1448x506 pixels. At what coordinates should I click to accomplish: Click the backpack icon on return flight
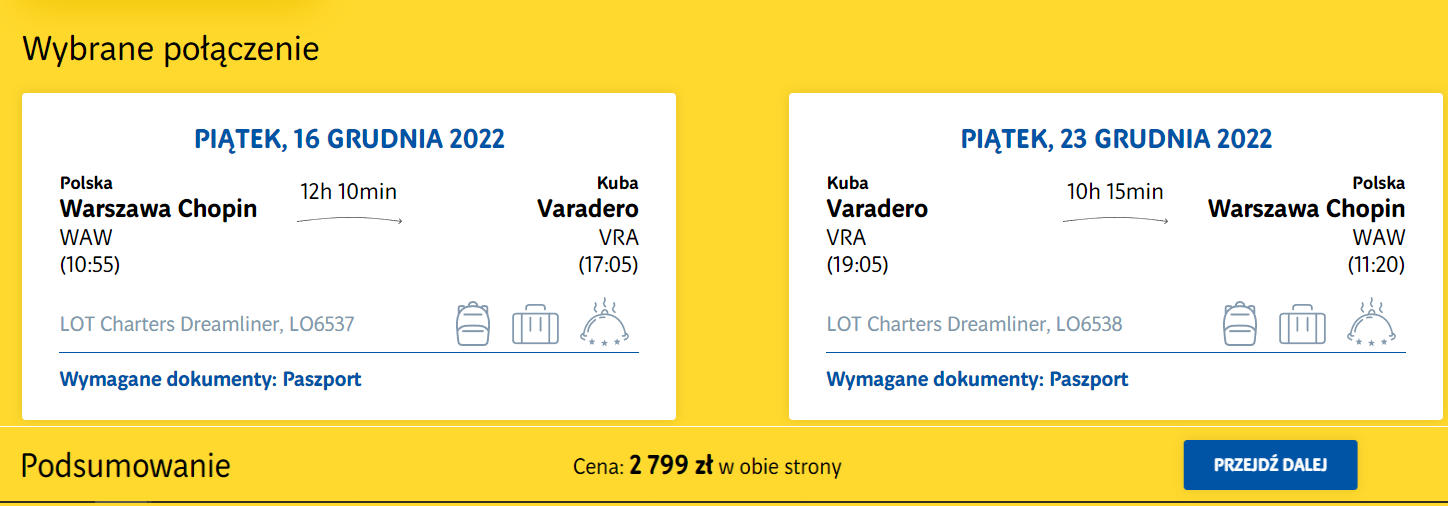pos(1240,323)
